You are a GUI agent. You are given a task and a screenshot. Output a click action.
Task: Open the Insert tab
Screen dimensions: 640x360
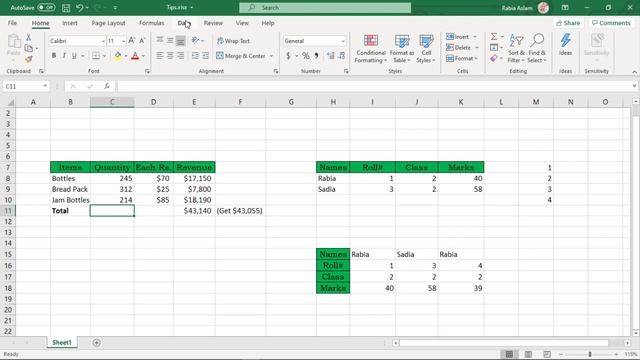(70, 23)
